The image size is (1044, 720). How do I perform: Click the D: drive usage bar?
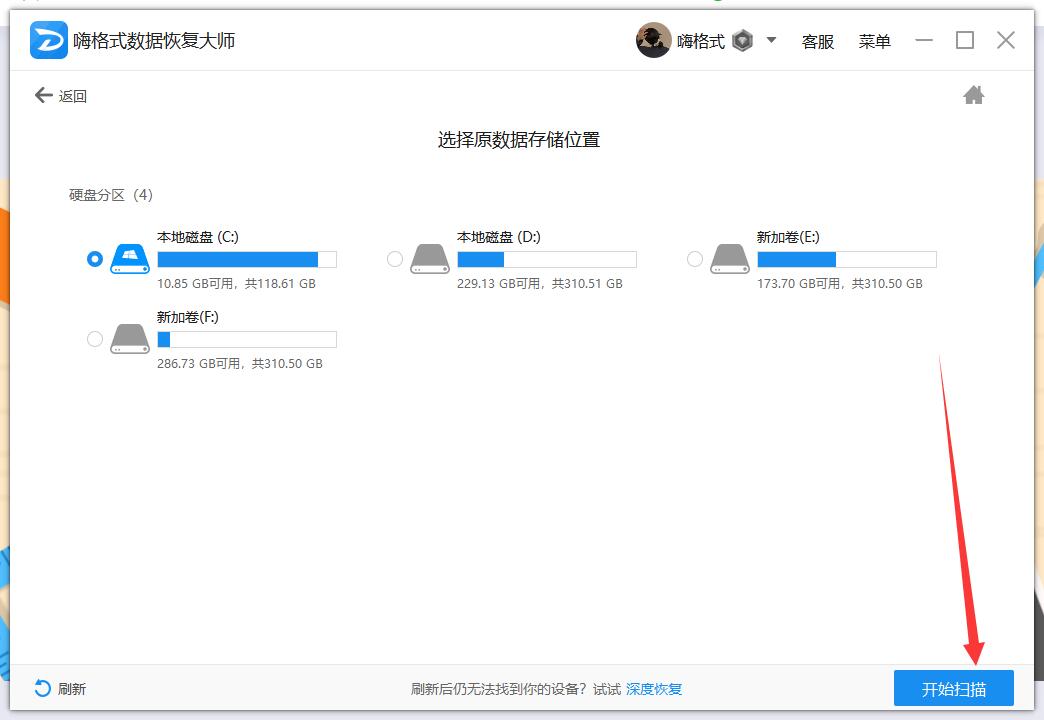(547, 259)
